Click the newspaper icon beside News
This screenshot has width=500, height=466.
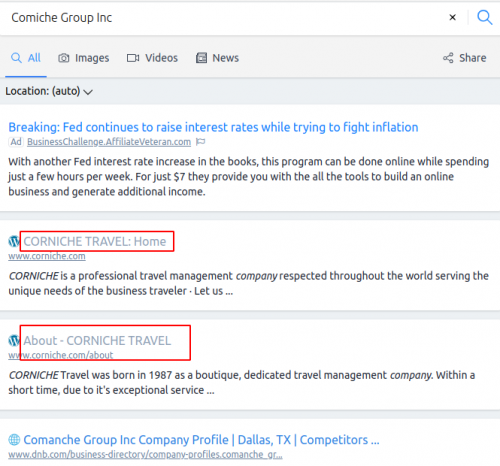coord(201,58)
